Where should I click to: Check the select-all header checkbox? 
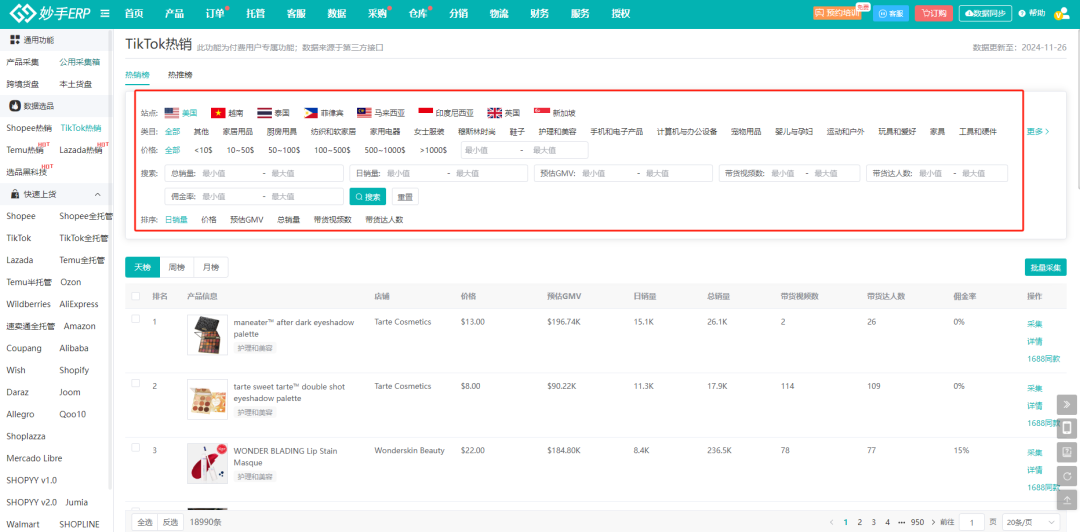click(136, 296)
